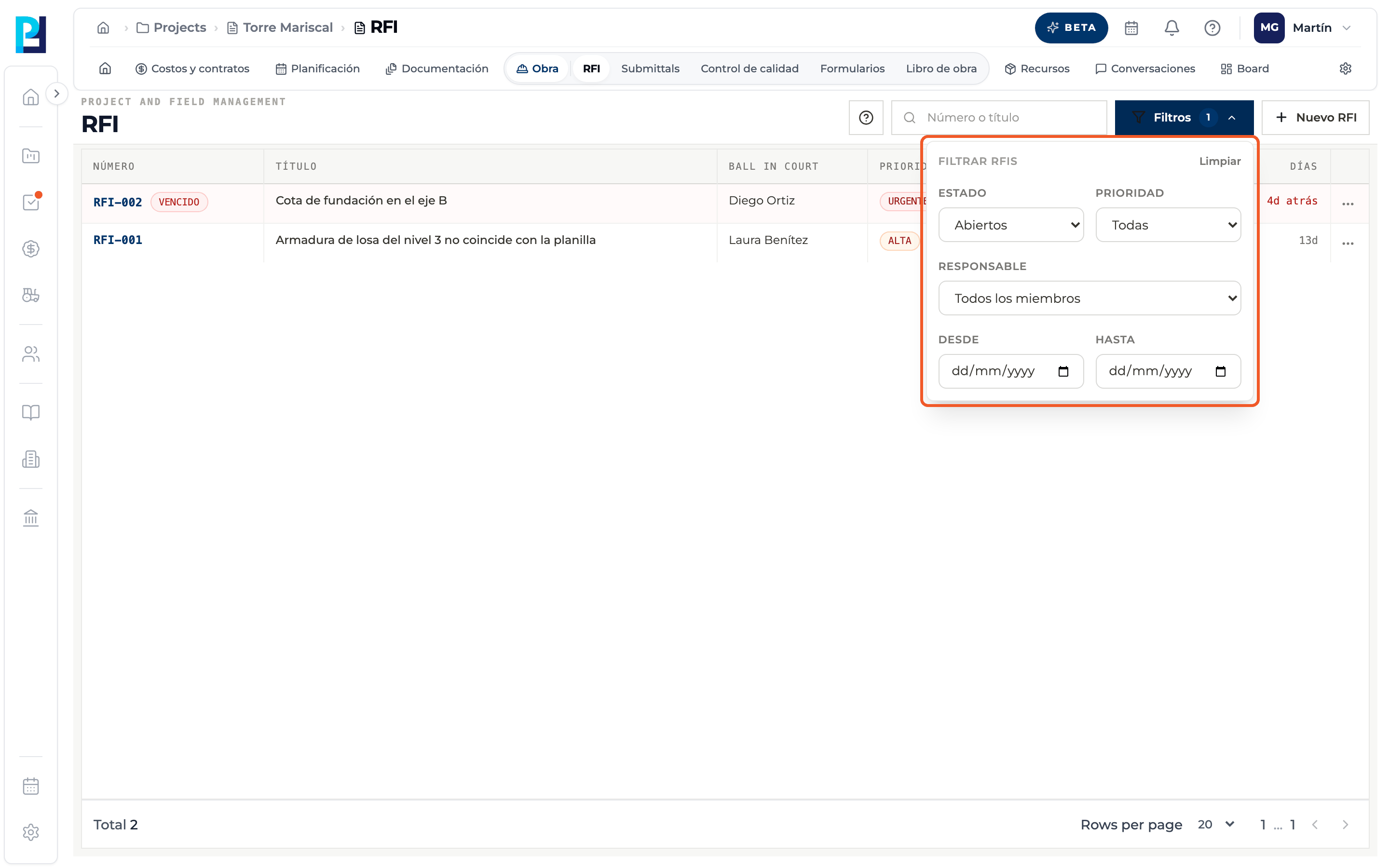Open Responsable dropdown Todos los miembros
1389x868 pixels.
[x=1089, y=298]
